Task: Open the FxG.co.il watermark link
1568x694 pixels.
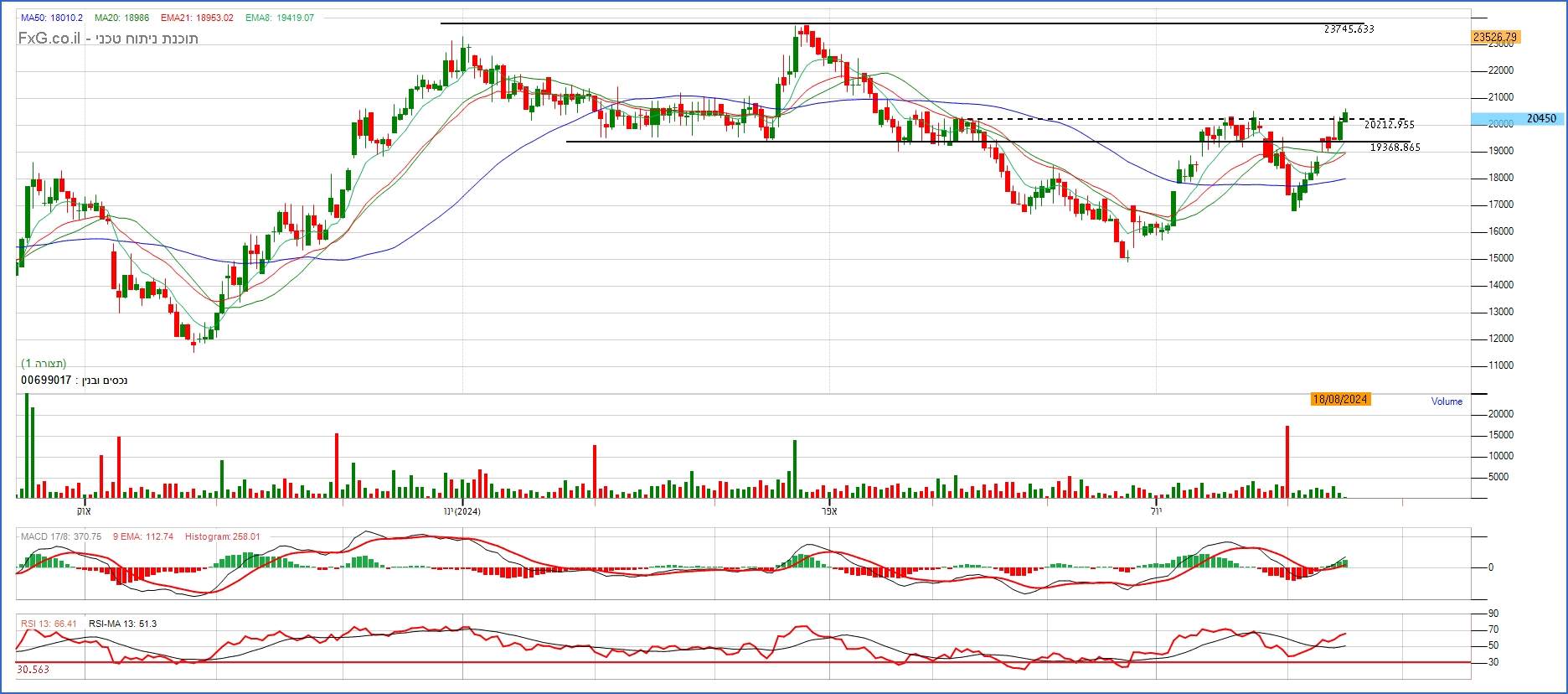Action: click(49, 39)
